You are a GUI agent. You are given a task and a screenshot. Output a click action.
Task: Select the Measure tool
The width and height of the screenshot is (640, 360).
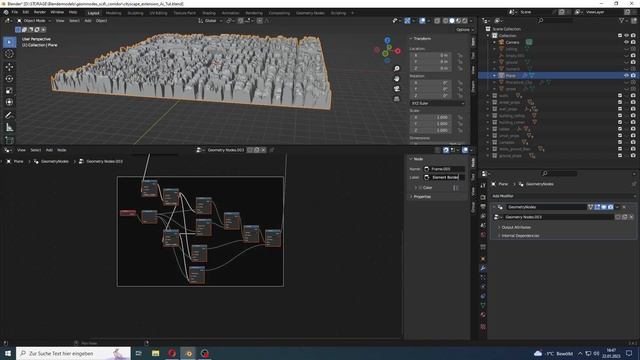tap(9, 128)
